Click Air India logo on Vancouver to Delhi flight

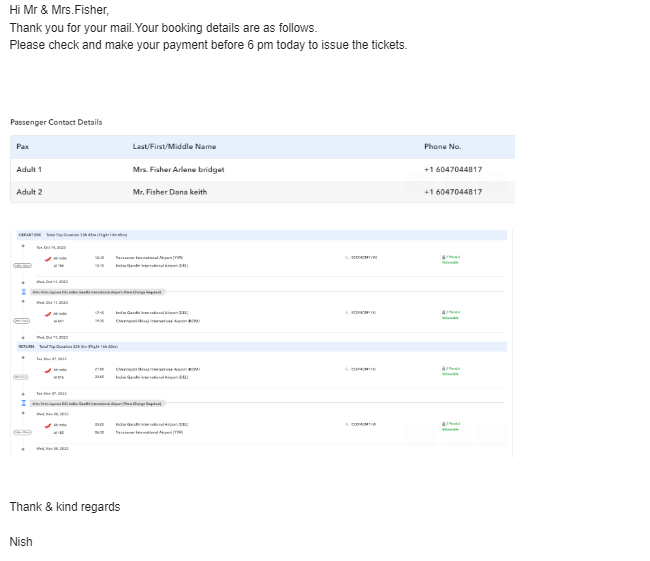[47, 257]
